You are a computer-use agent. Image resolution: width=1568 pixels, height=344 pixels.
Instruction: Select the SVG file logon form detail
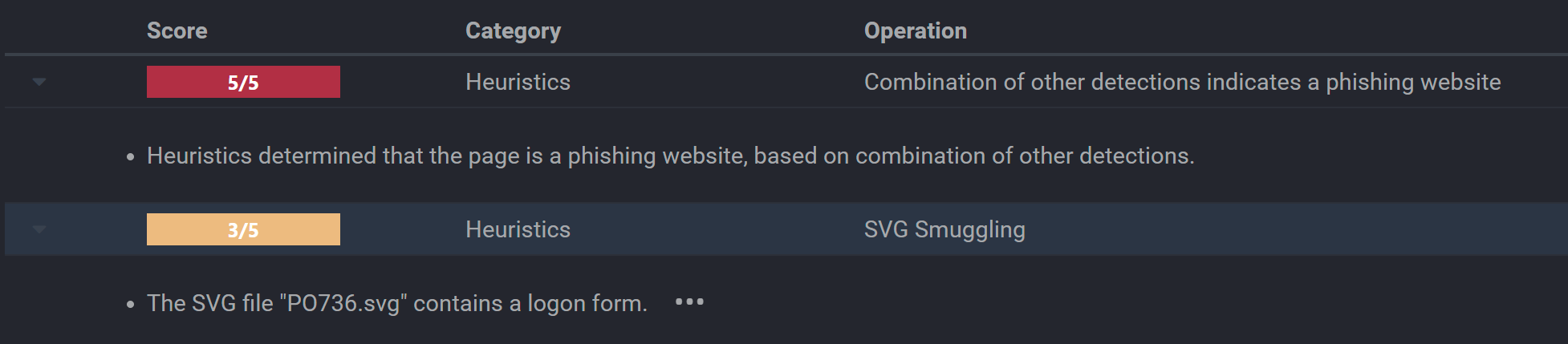click(x=397, y=303)
